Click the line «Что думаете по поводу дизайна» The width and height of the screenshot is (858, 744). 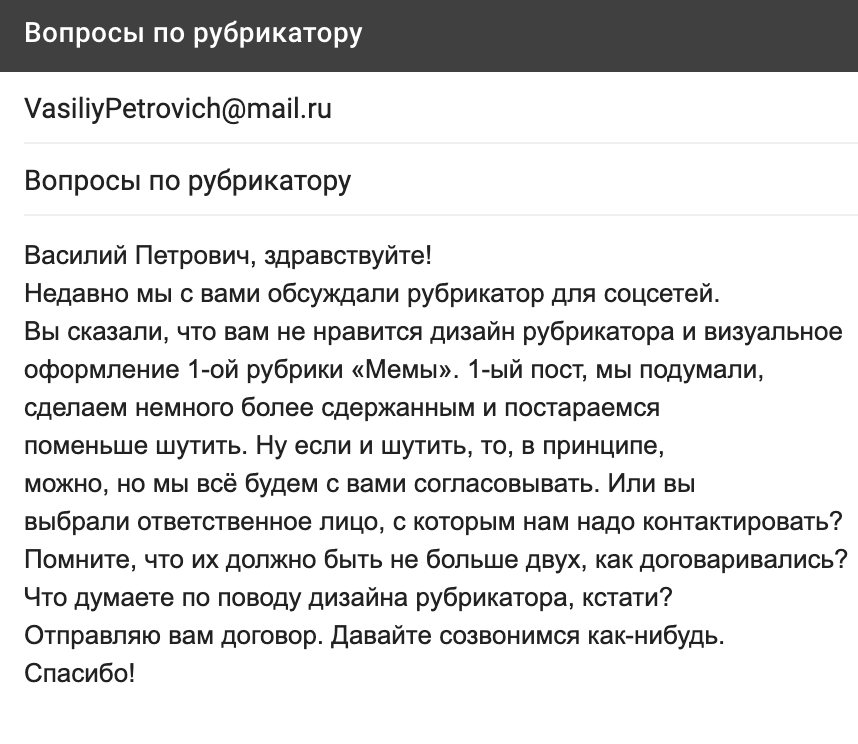point(348,597)
